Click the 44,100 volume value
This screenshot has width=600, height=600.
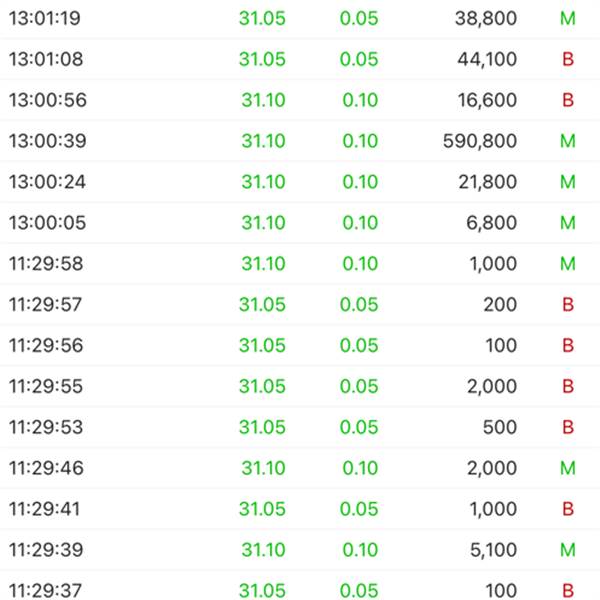coord(485,59)
